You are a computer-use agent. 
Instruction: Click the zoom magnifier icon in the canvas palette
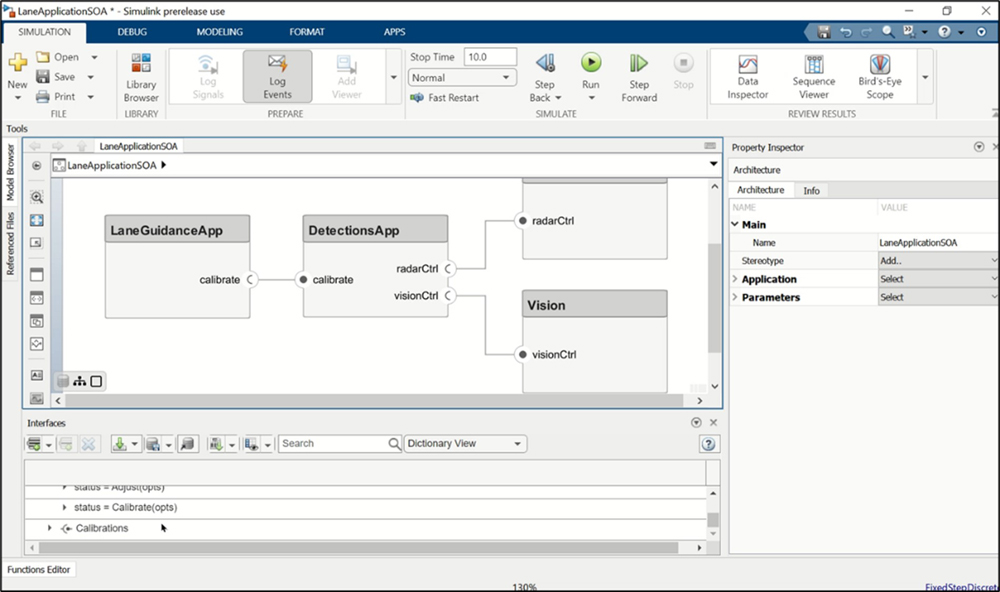(x=37, y=197)
